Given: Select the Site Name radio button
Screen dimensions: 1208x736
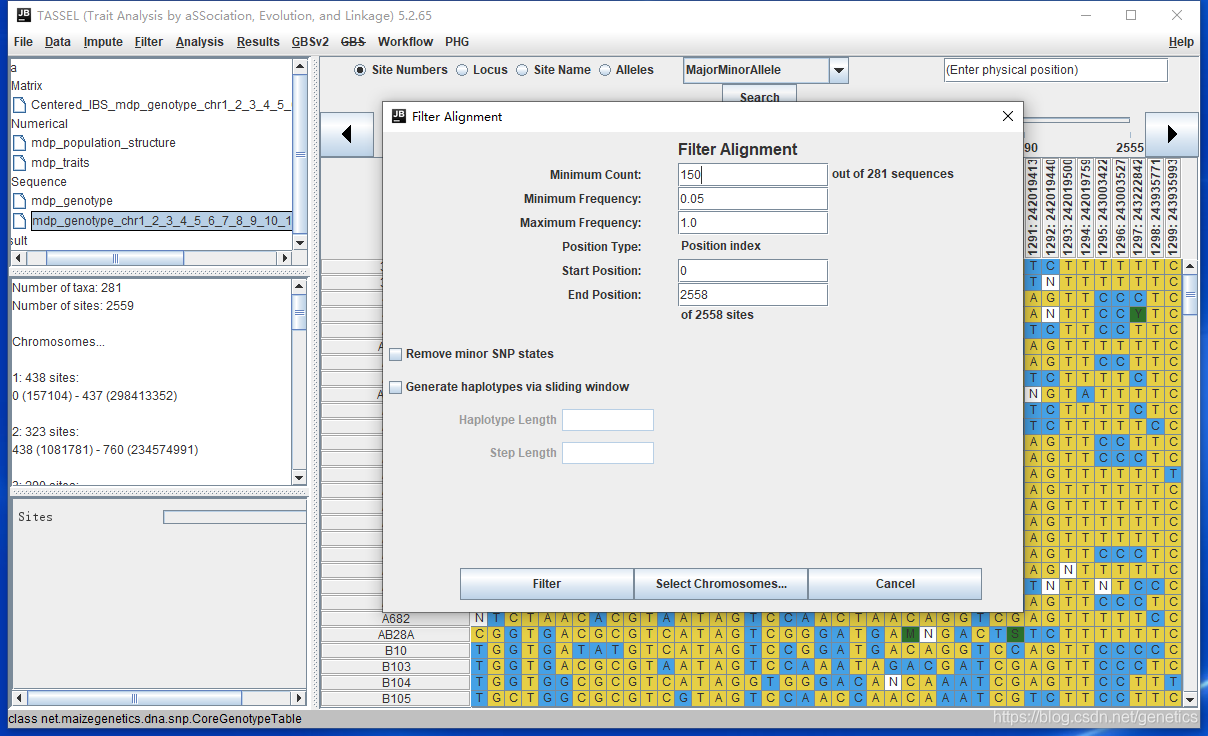Looking at the screenshot, I should pyautogui.click(x=522, y=70).
